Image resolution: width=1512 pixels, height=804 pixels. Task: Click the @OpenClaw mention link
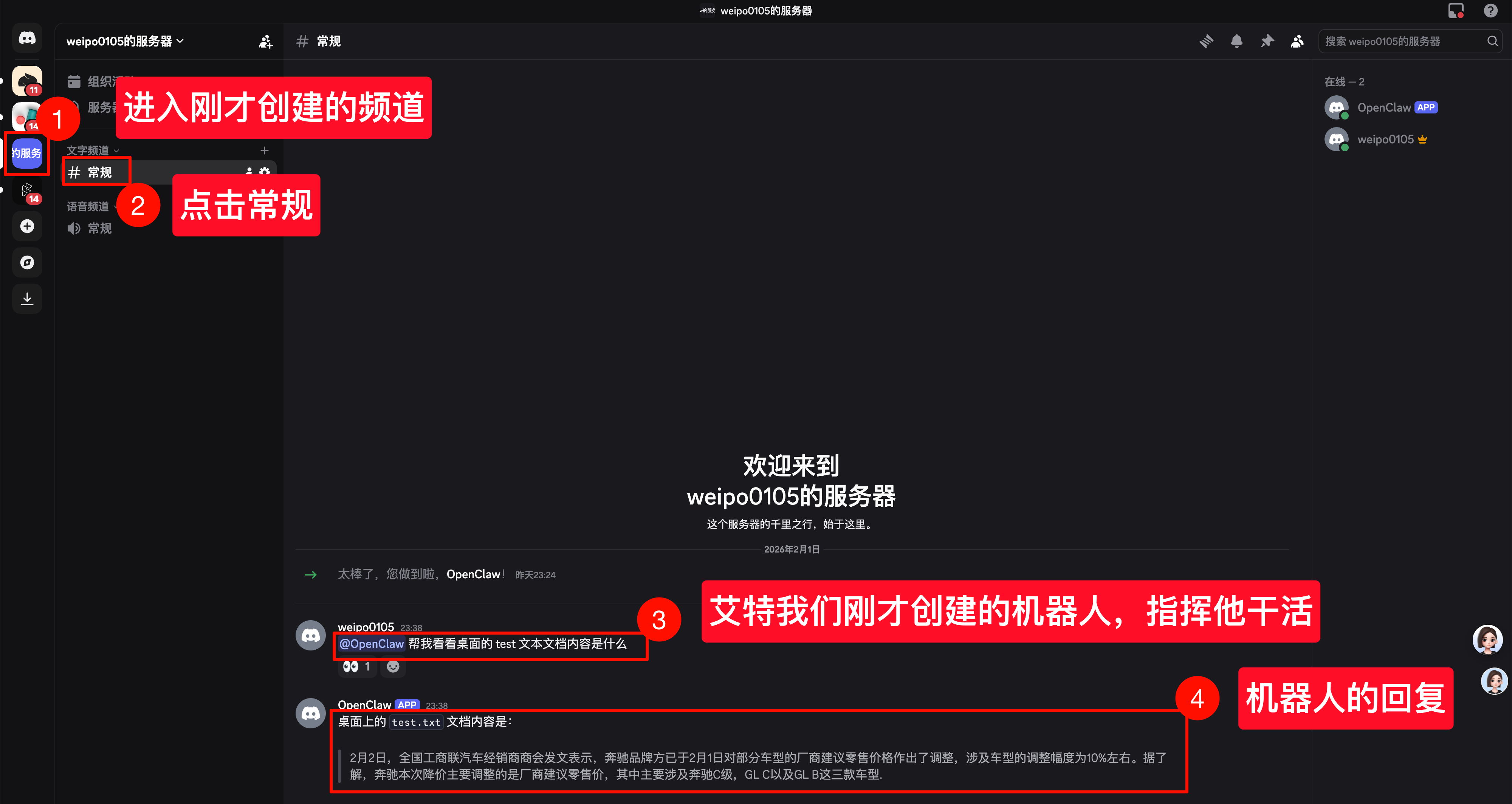[x=372, y=644]
